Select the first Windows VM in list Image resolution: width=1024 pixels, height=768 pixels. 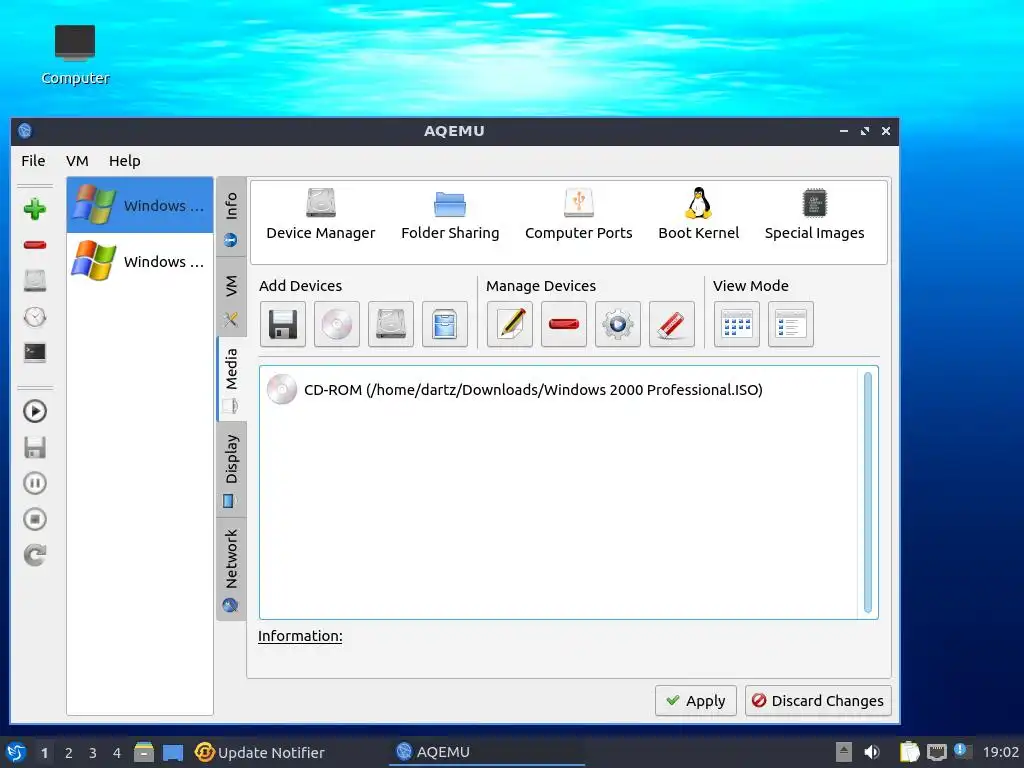[140, 205]
